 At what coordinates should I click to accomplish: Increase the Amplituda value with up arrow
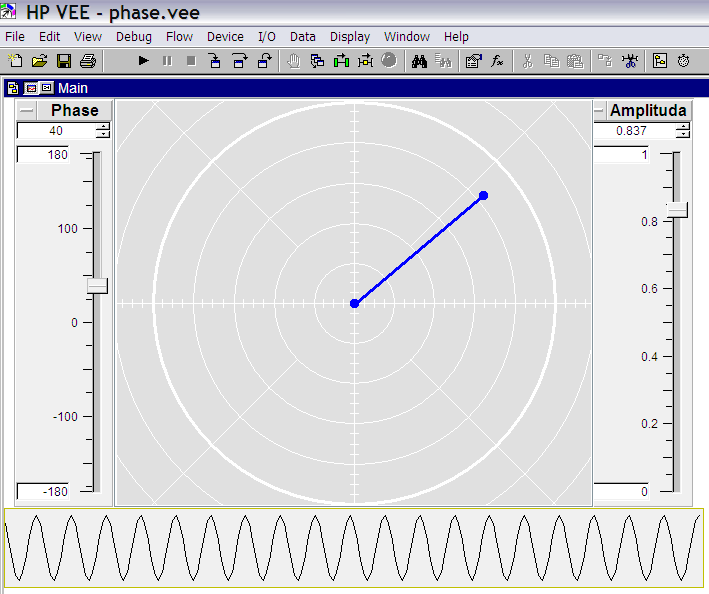click(x=683, y=127)
